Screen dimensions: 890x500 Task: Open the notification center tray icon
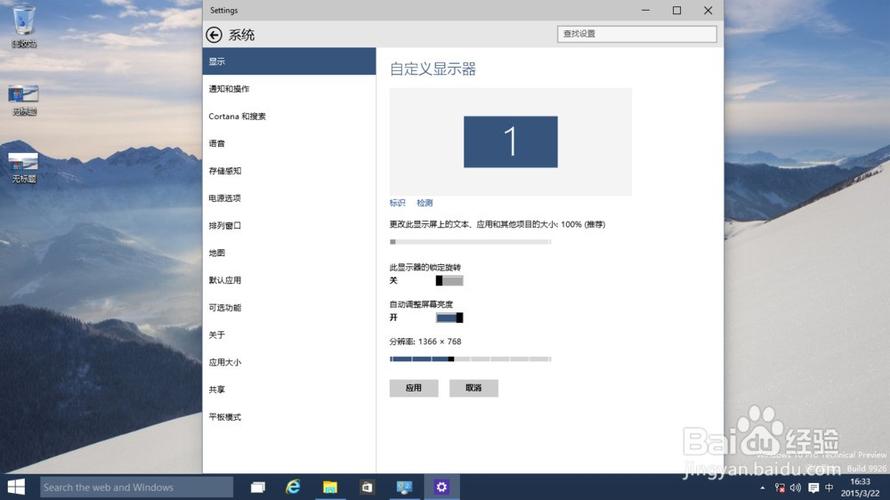pyautogui.click(x=813, y=488)
